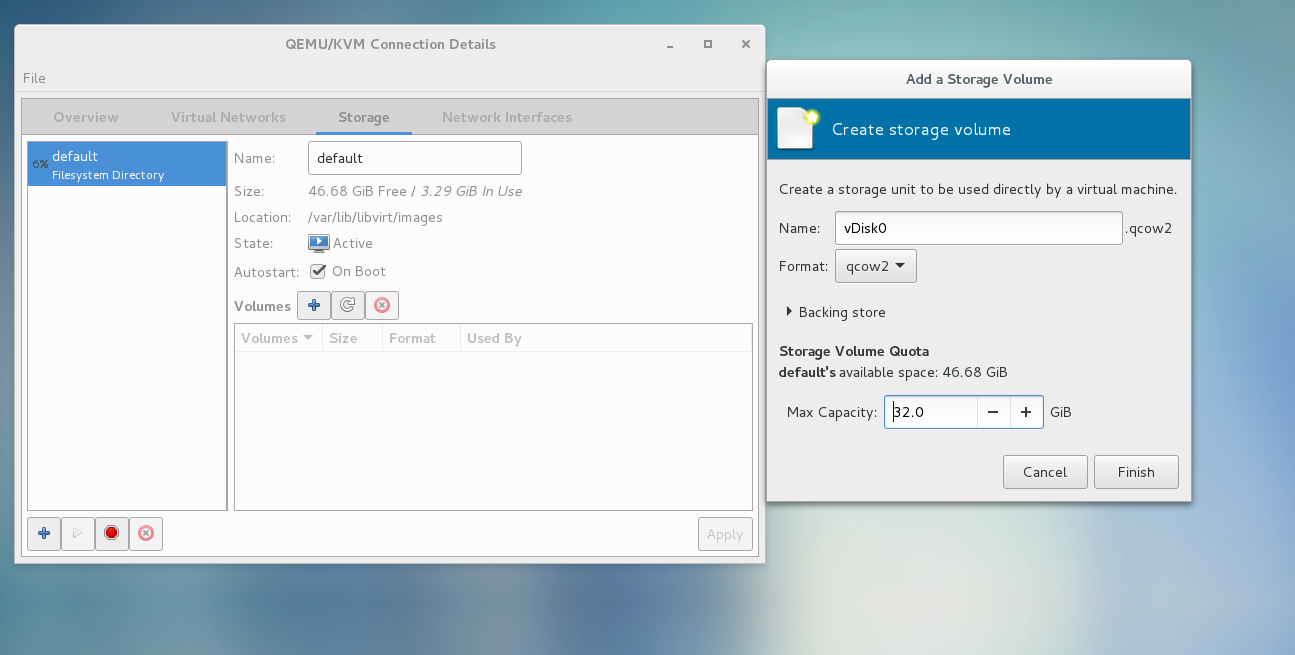This screenshot has width=1295, height=655.
Task: Switch to the Overview tab
Action: [86, 117]
